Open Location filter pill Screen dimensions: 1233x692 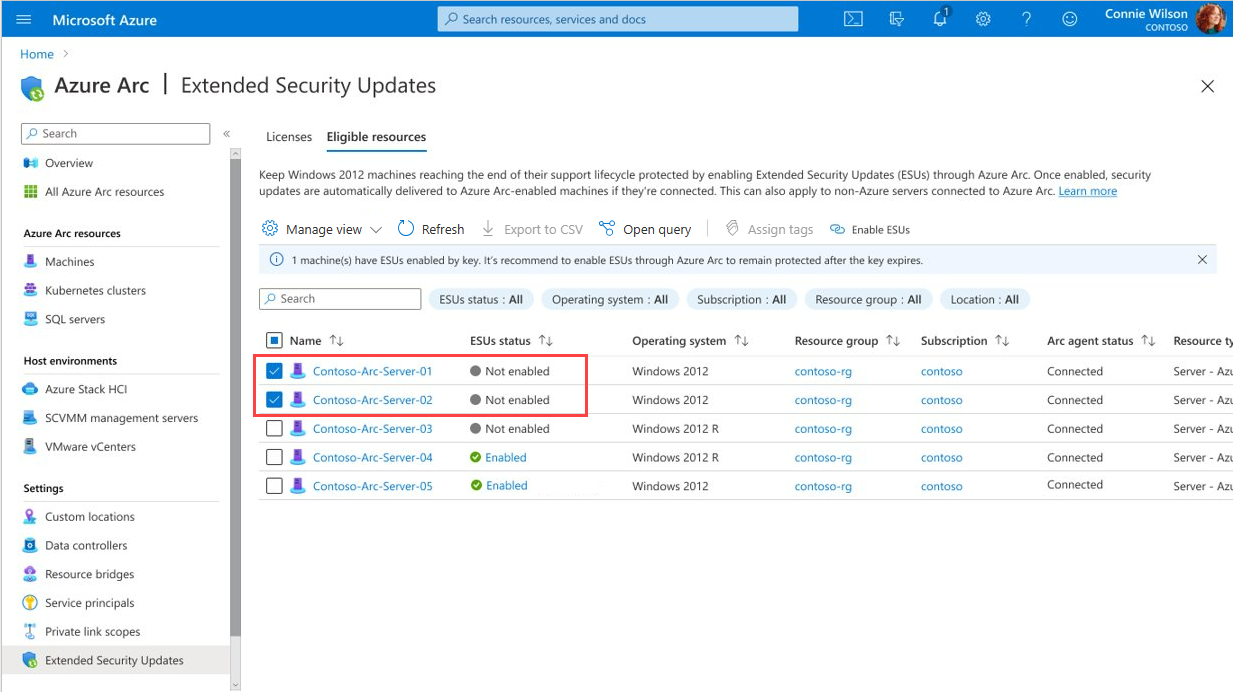pyautogui.click(x=985, y=299)
